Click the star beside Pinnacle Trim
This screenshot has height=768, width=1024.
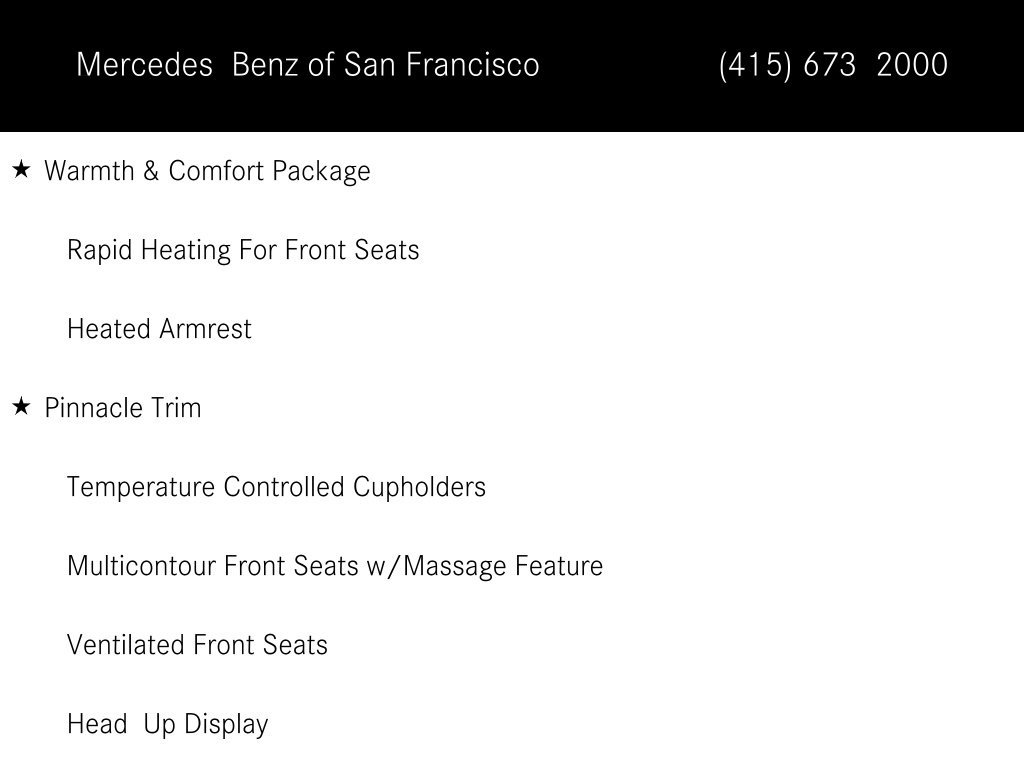pos(22,406)
